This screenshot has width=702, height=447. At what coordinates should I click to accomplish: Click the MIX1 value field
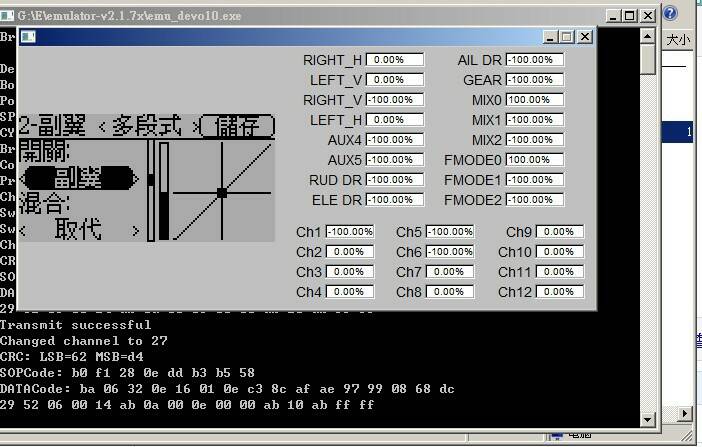click(x=535, y=120)
